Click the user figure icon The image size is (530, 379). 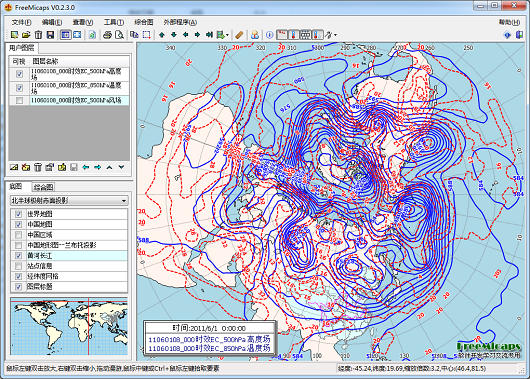click(255, 35)
